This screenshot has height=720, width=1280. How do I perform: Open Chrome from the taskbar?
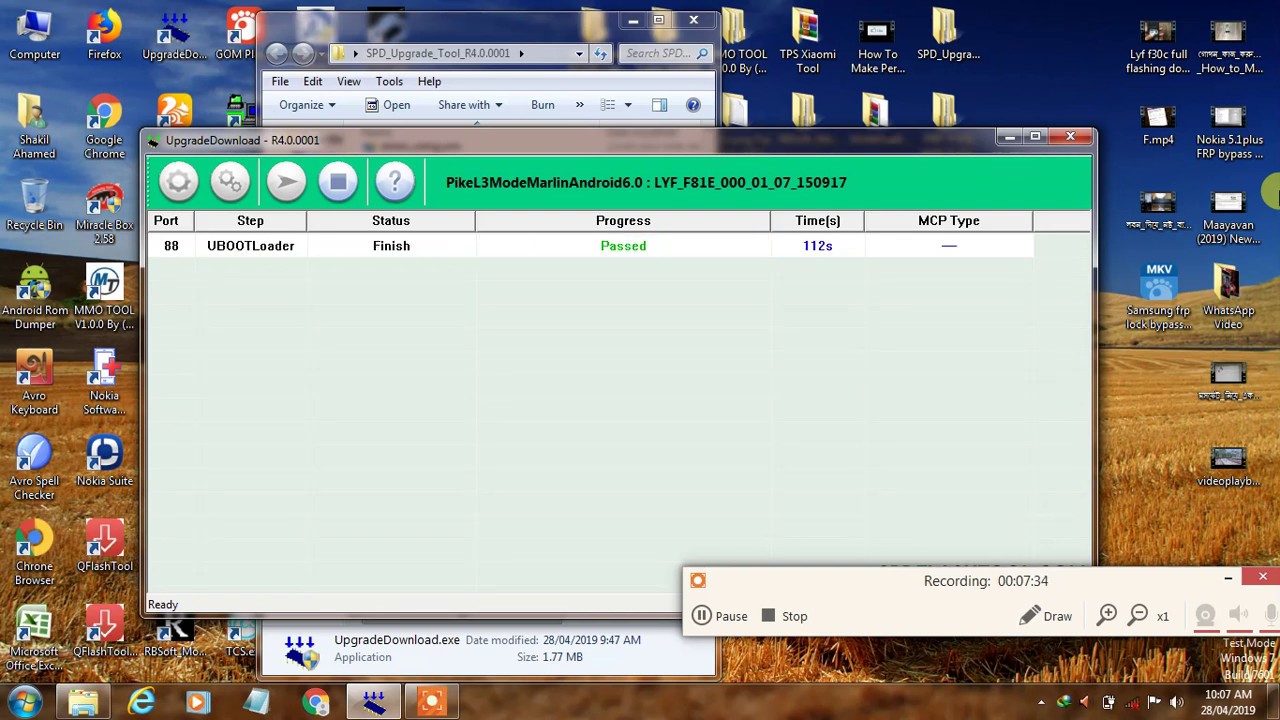coord(316,702)
